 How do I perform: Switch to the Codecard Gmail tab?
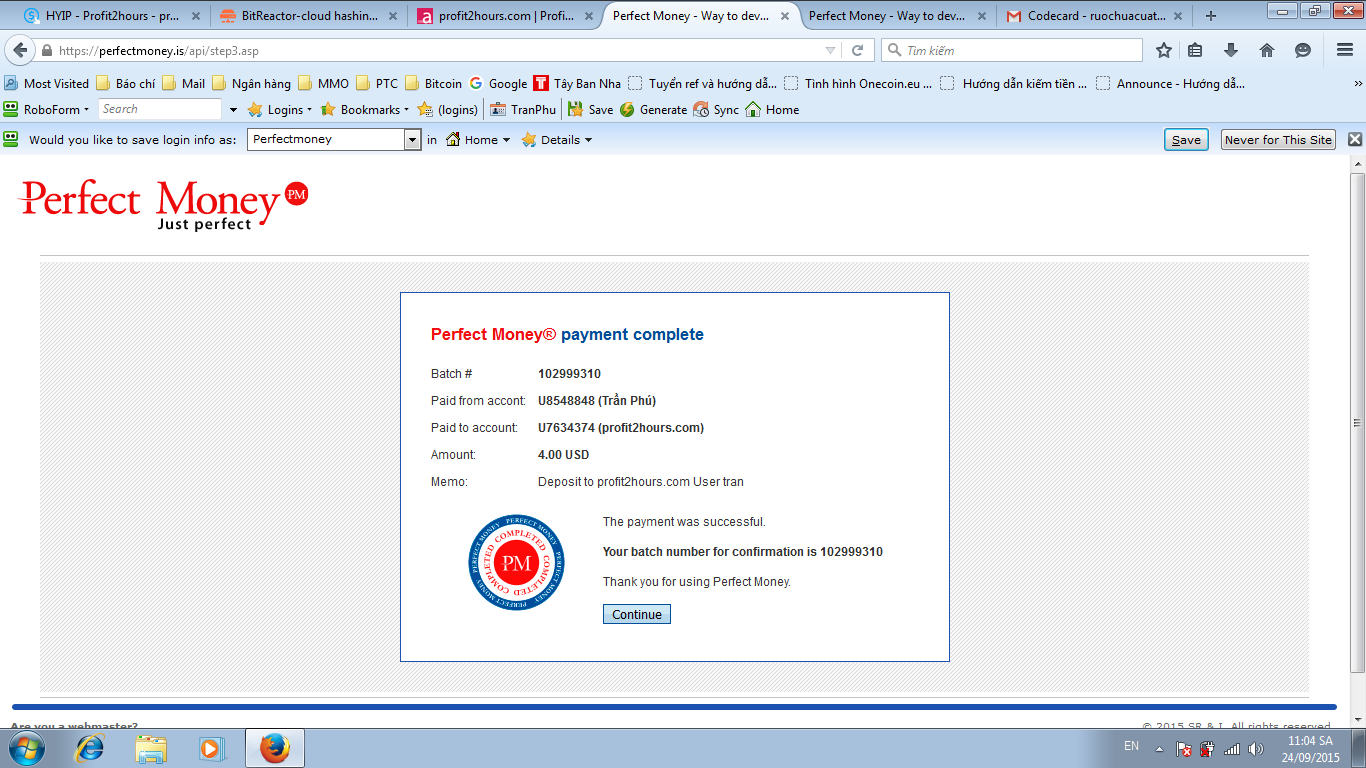click(1097, 16)
